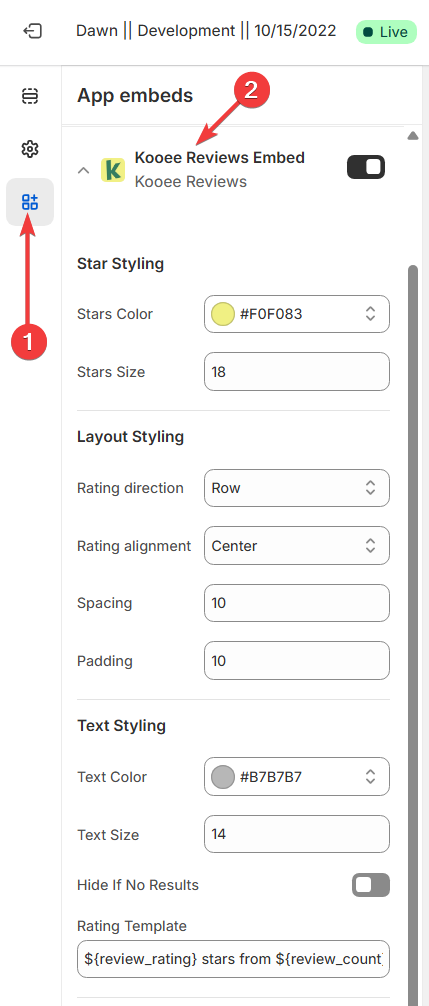
Task: Open theme settings gear icon
Action: (29, 149)
